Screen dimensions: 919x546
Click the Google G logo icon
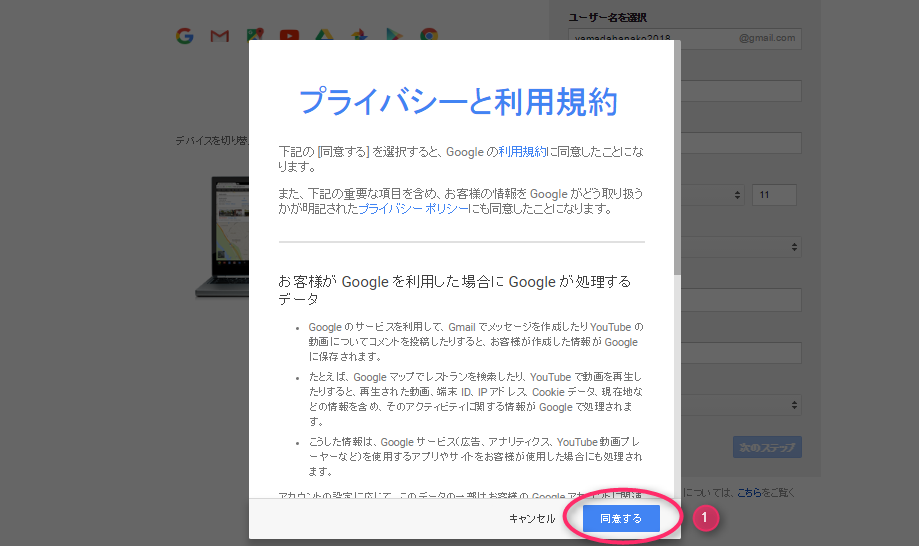185,36
